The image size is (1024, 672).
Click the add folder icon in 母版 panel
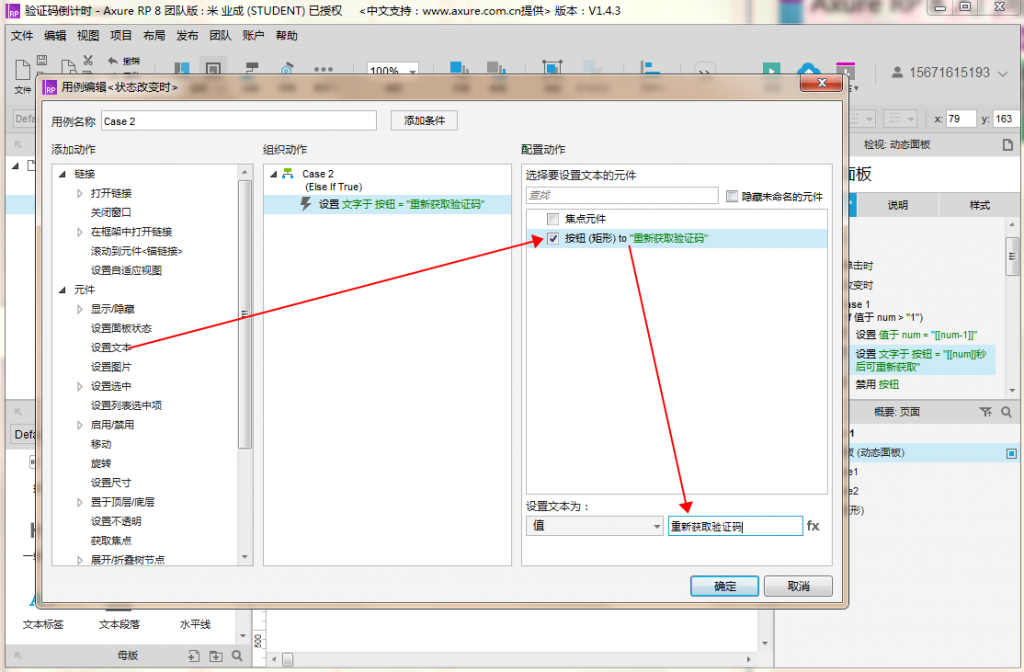(x=216, y=656)
